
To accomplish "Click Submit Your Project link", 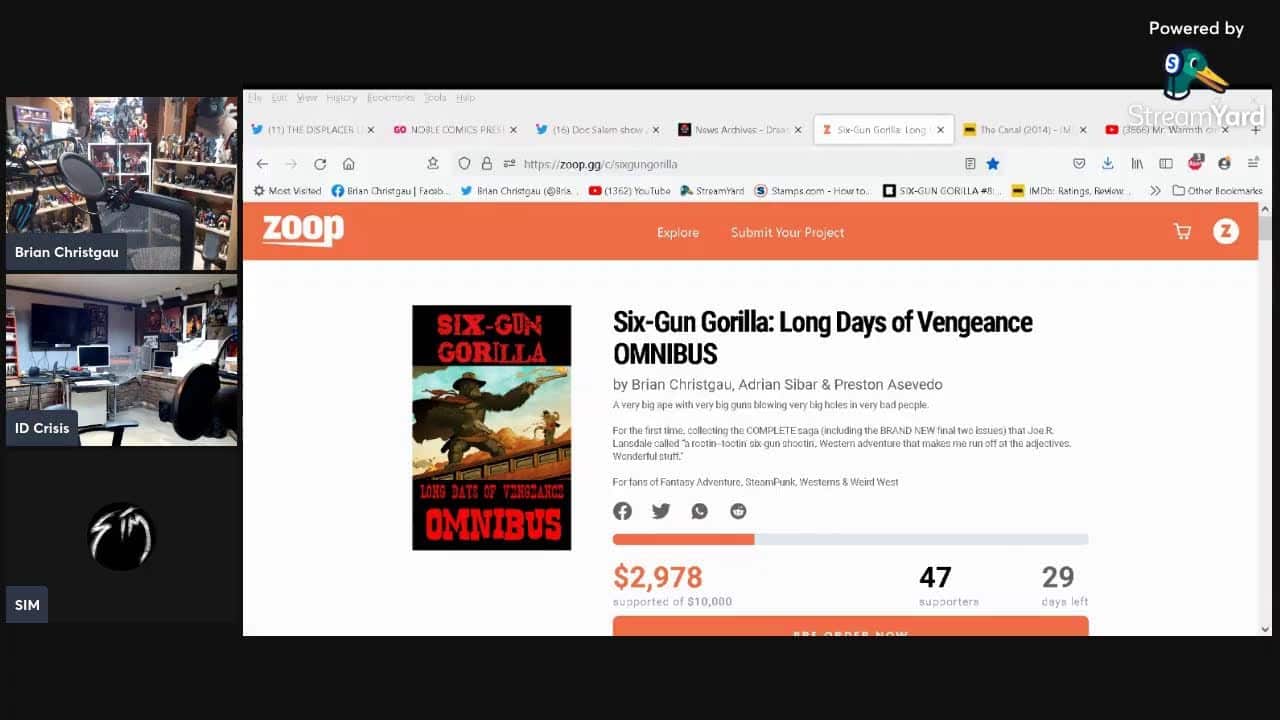I will (787, 232).
